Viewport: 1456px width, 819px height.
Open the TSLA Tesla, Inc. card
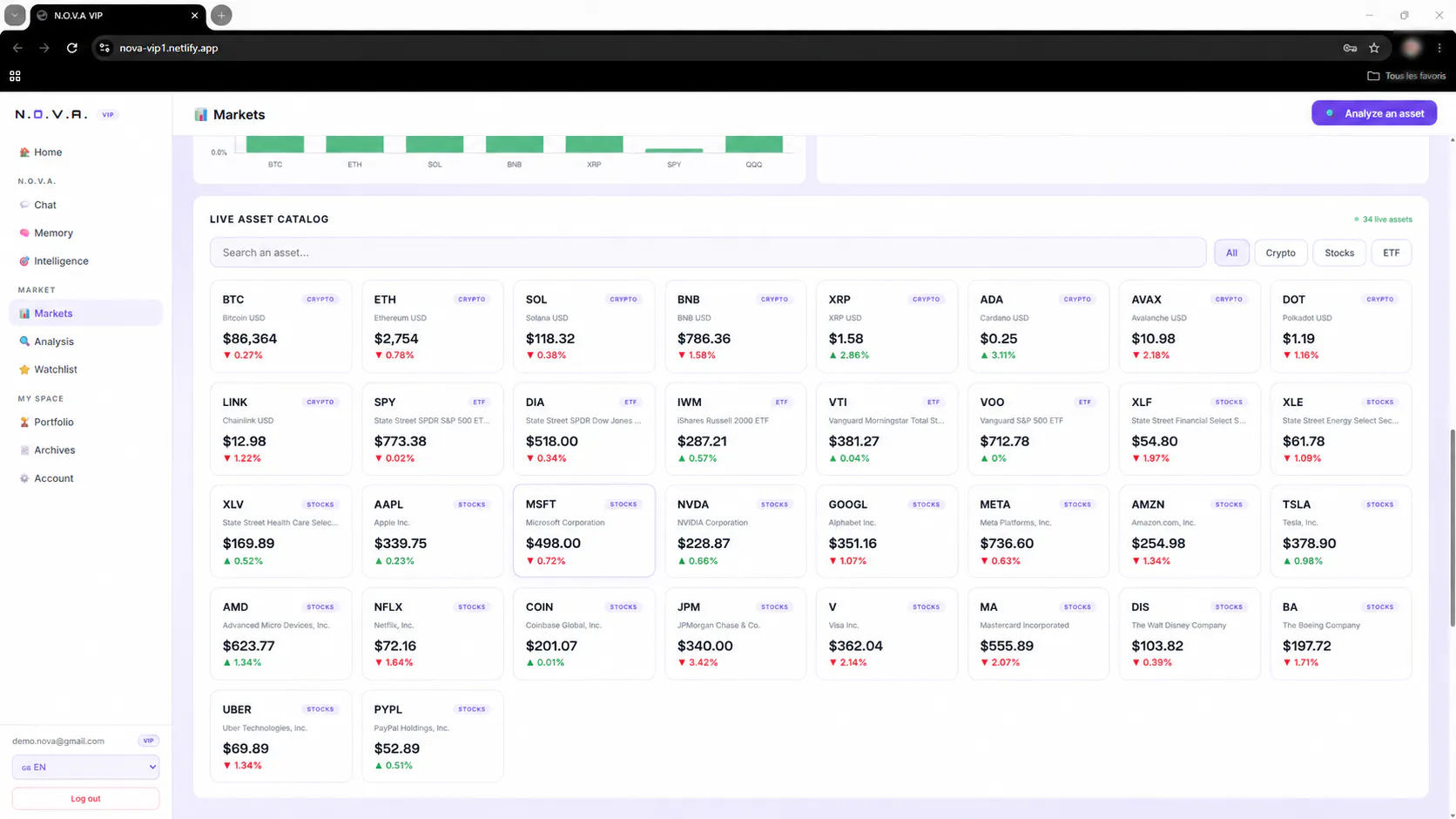(x=1341, y=531)
